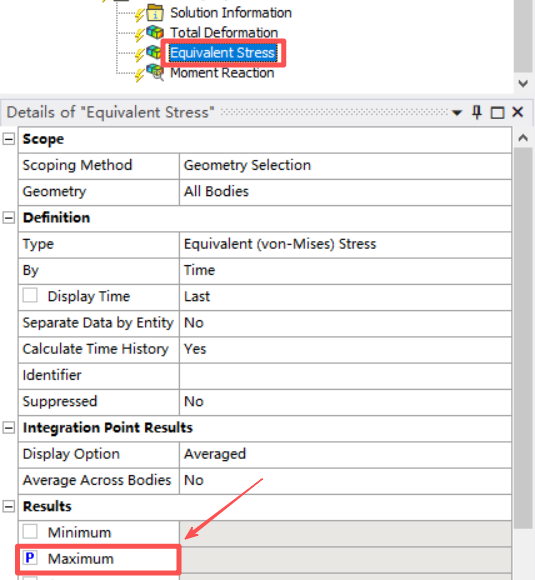
Task: Collapse the Integration Point Results section
Action: (9, 428)
